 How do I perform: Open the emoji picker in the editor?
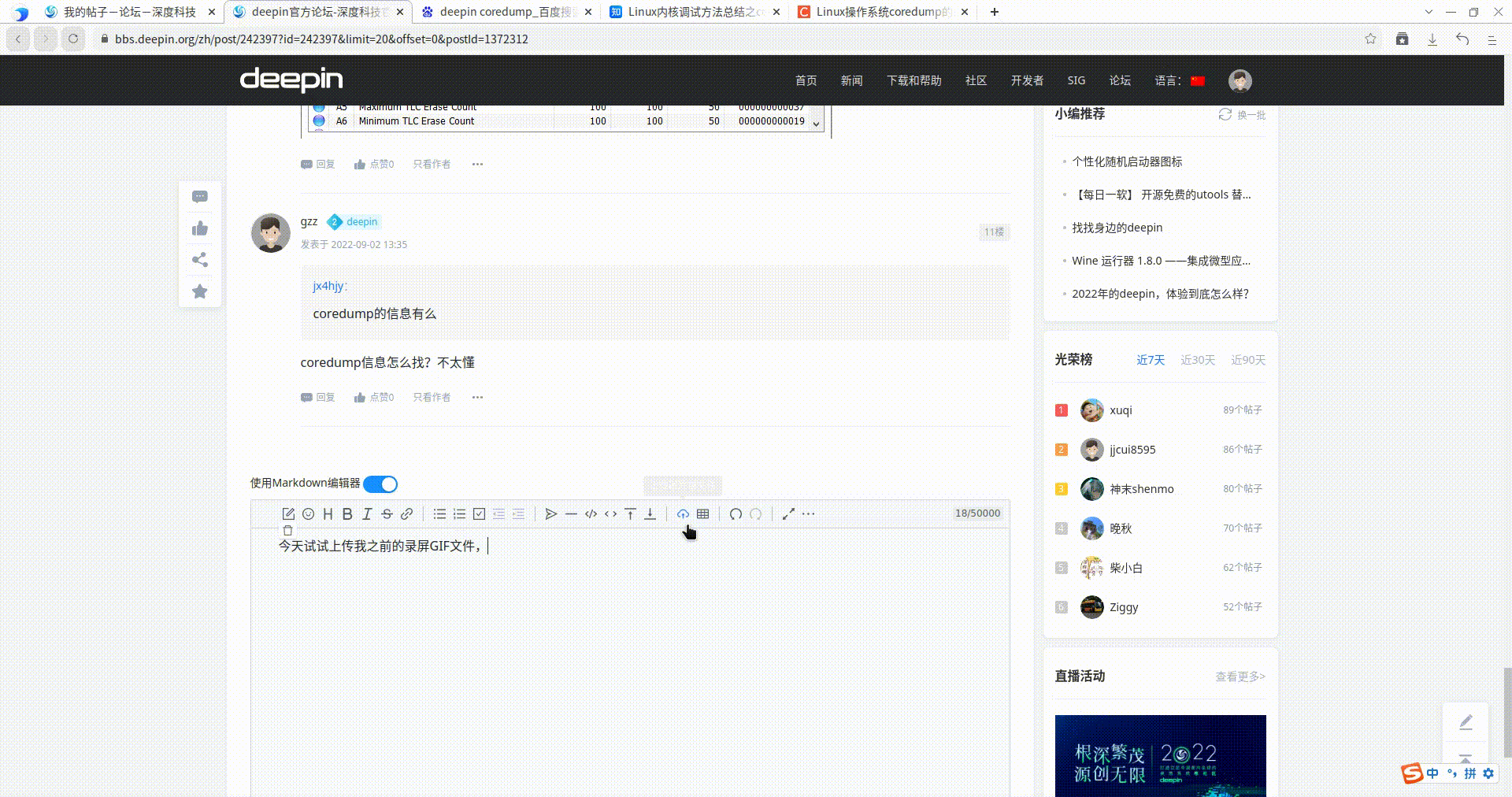tap(309, 513)
